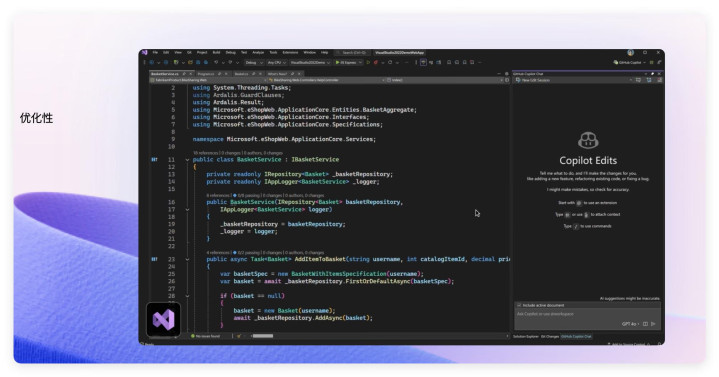Click the horizontal scrollbar under the editor
719x377 pixels.
click(x=263, y=336)
